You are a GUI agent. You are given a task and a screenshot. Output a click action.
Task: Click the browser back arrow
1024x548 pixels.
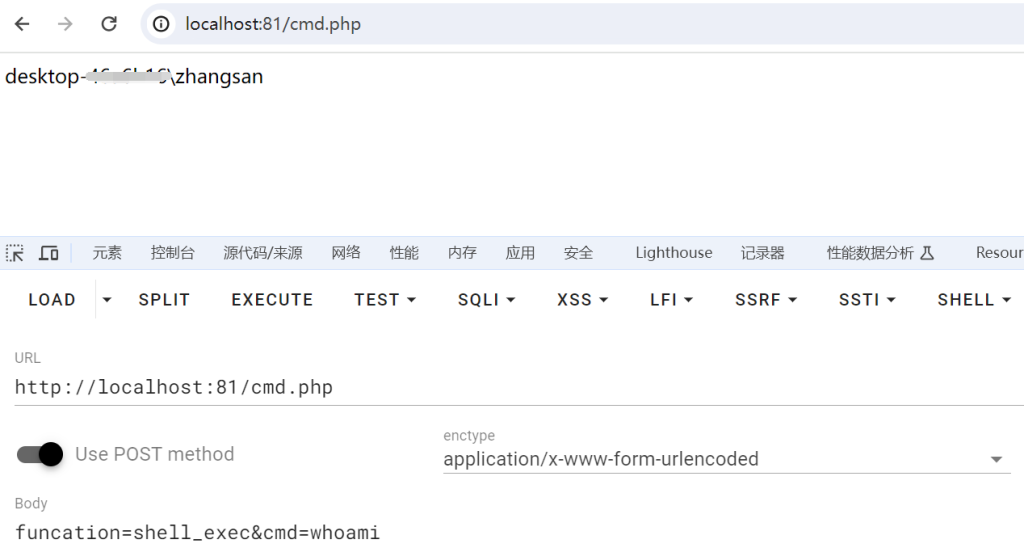[22, 24]
